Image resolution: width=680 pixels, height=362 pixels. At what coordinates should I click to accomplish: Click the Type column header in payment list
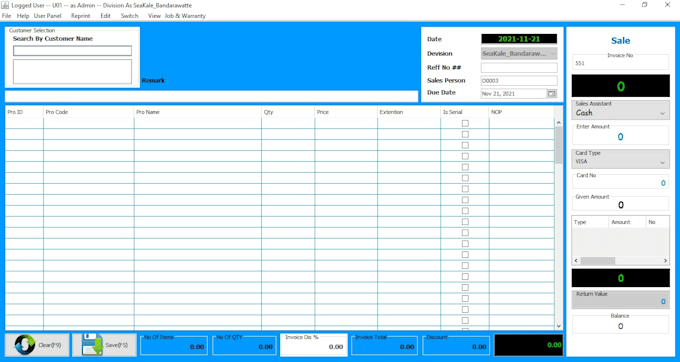pos(590,222)
